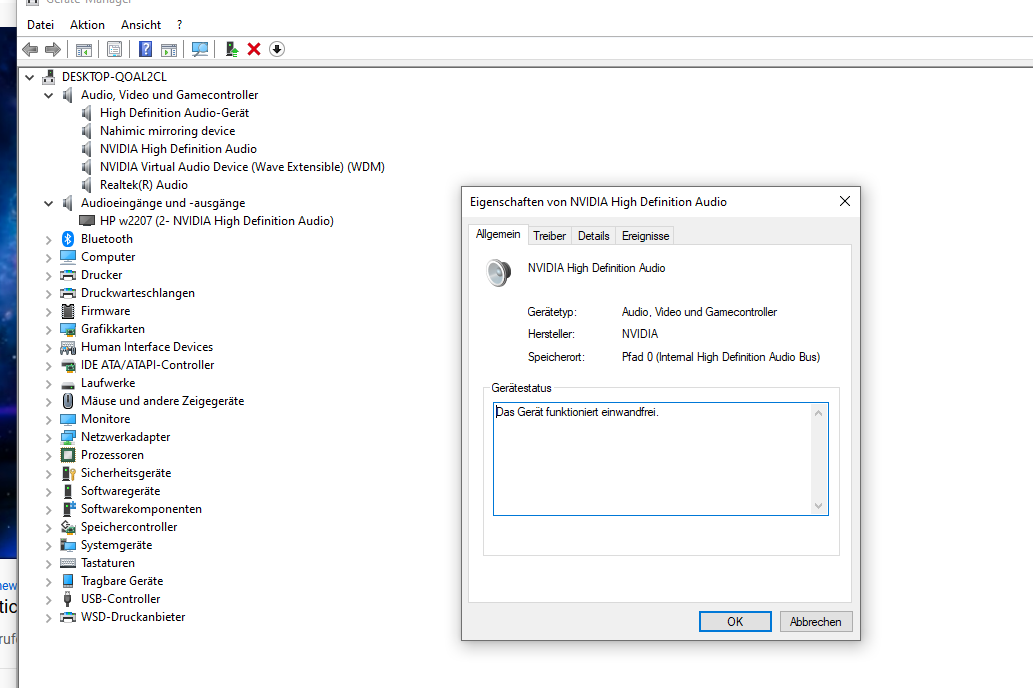Click the Abbrechen button
This screenshot has height=688, width=1033.
[816, 621]
